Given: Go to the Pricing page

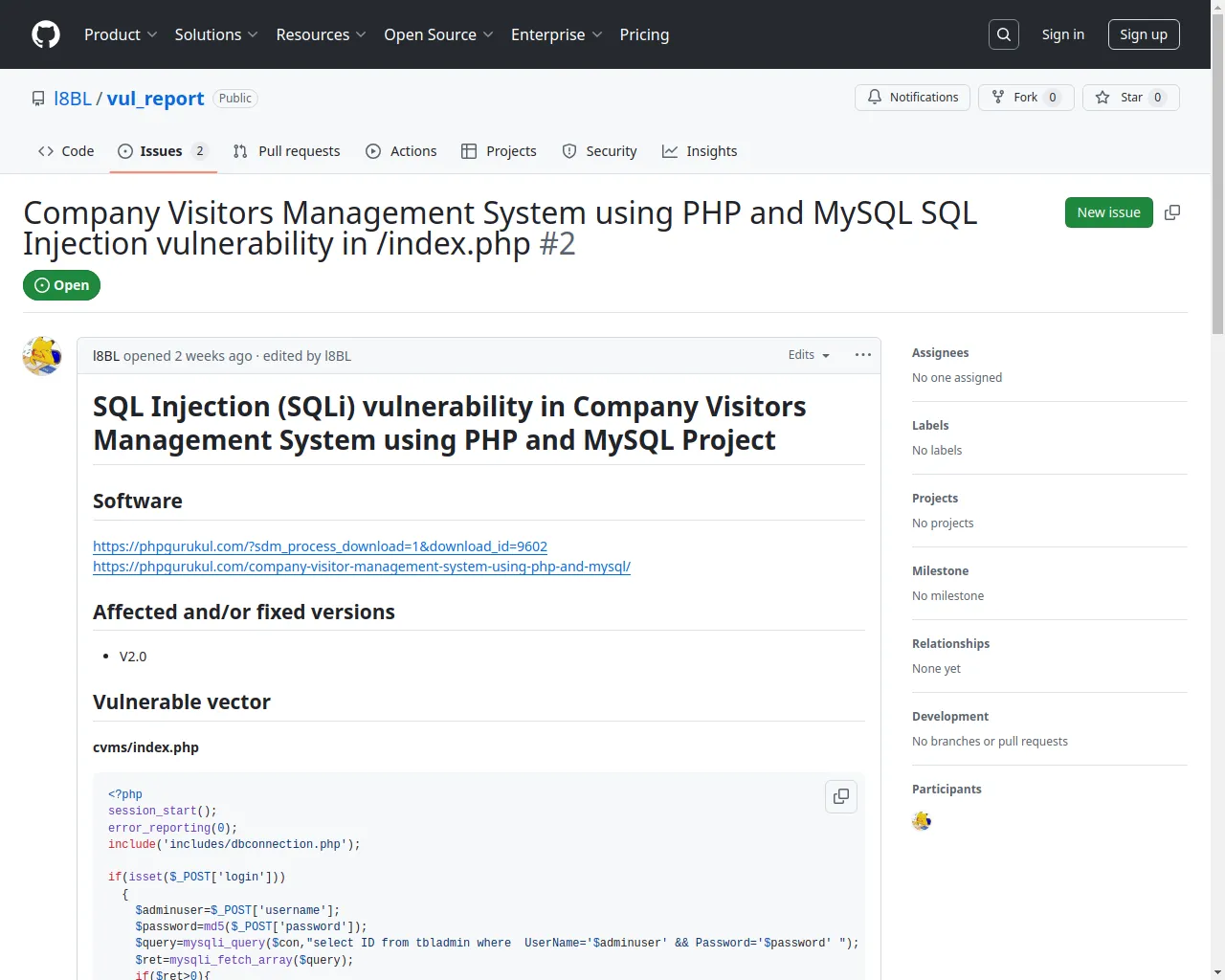Looking at the screenshot, I should point(644,34).
